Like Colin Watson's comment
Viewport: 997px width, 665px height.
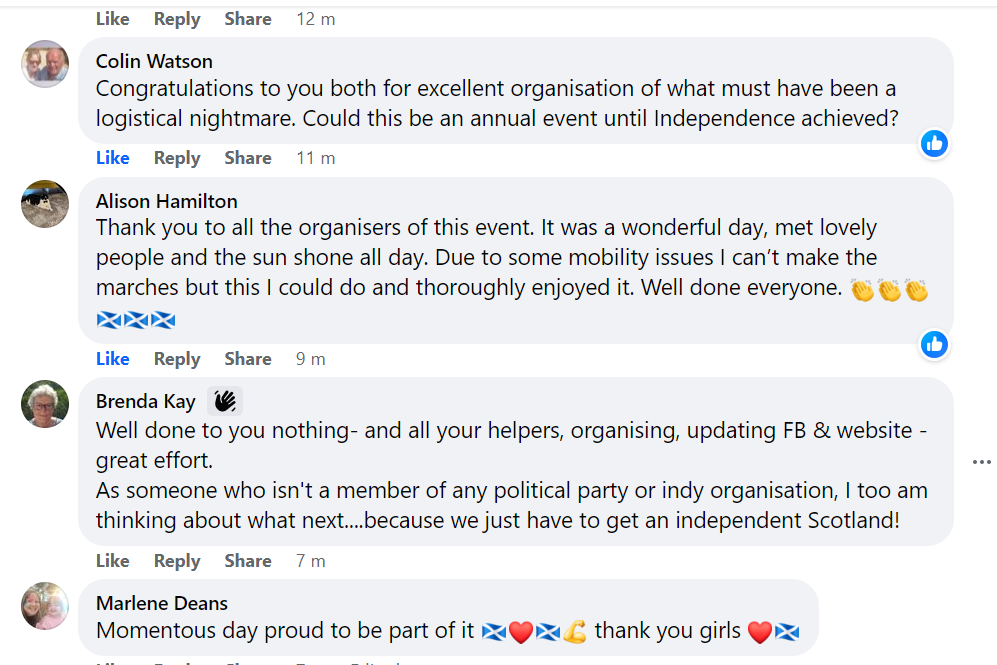[113, 158]
